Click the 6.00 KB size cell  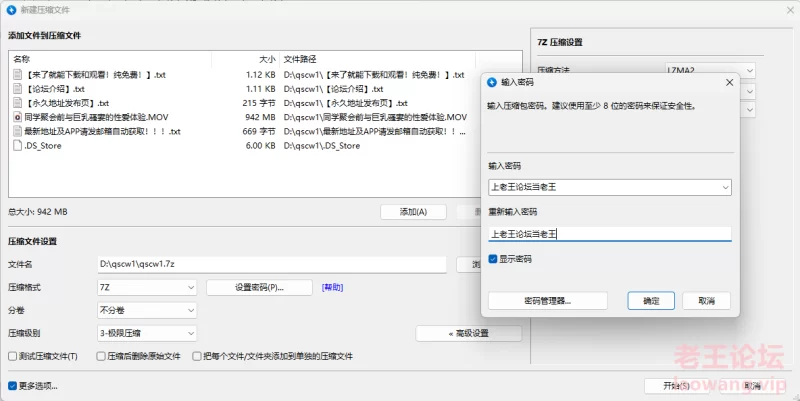pos(260,145)
